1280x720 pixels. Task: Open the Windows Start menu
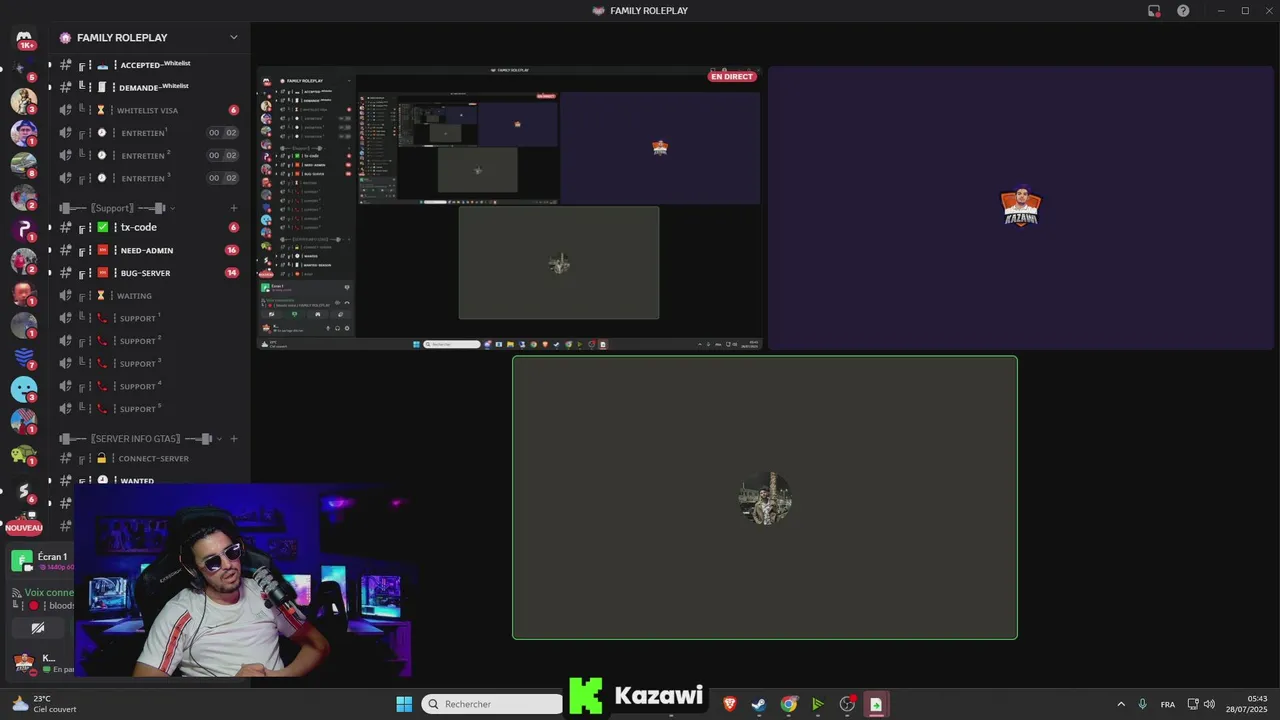404,704
